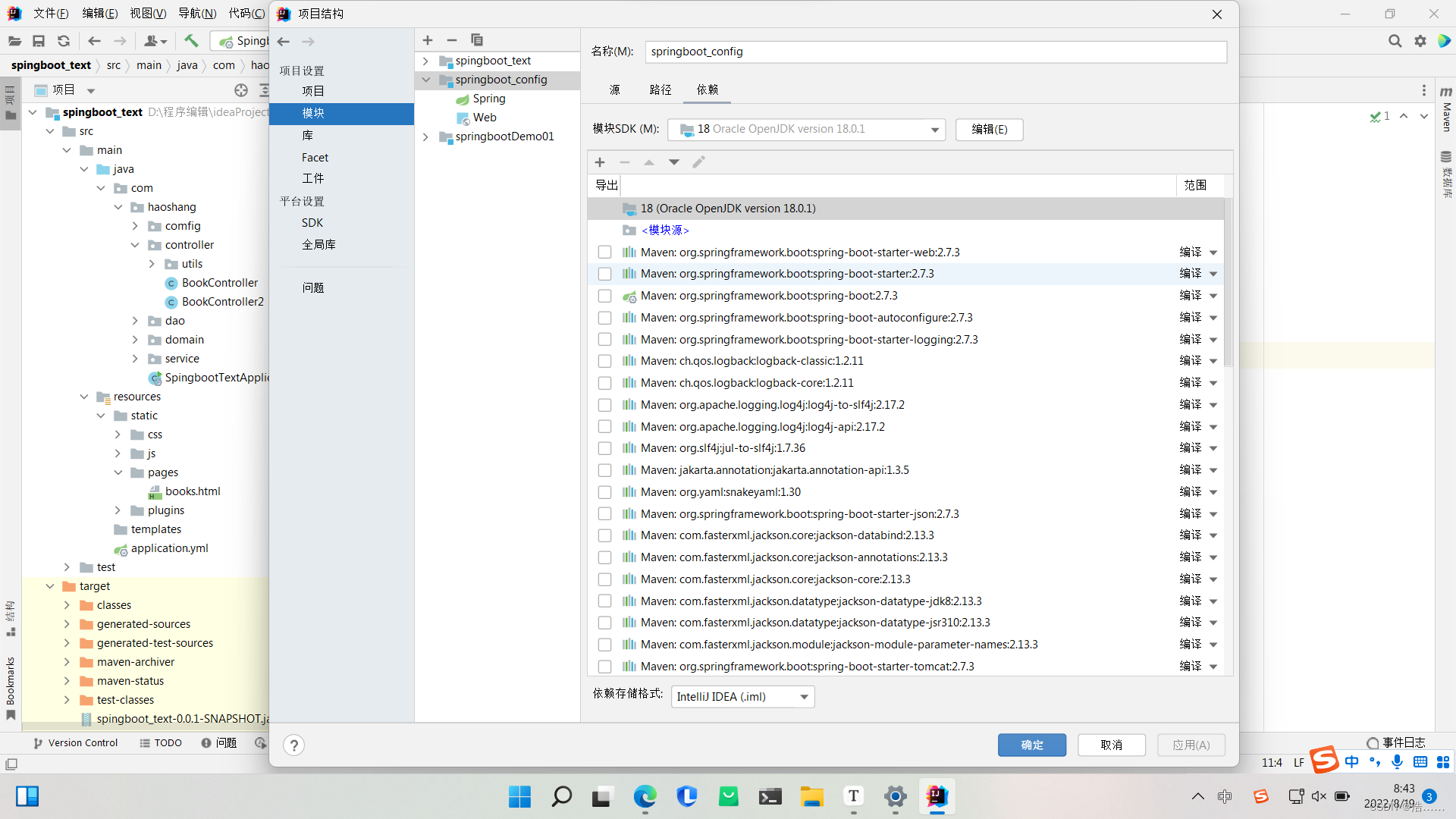Viewport: 1456px width, 819px height.
Task: Move the dependency down with the arrow icon
Action: (x=674, y=162)
